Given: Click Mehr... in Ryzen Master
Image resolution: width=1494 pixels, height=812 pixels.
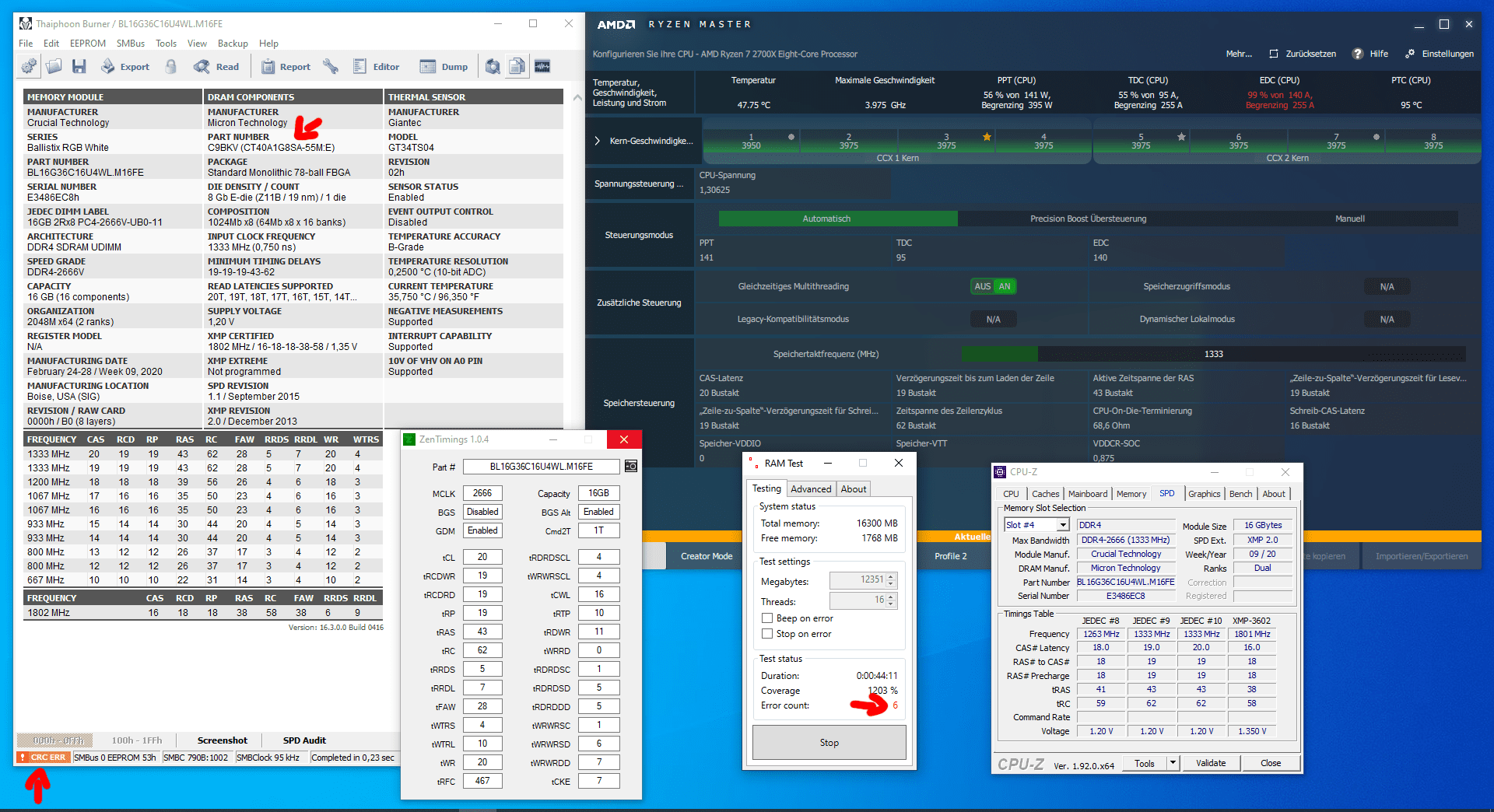Looking at the screenshot, I should 1239,54.
